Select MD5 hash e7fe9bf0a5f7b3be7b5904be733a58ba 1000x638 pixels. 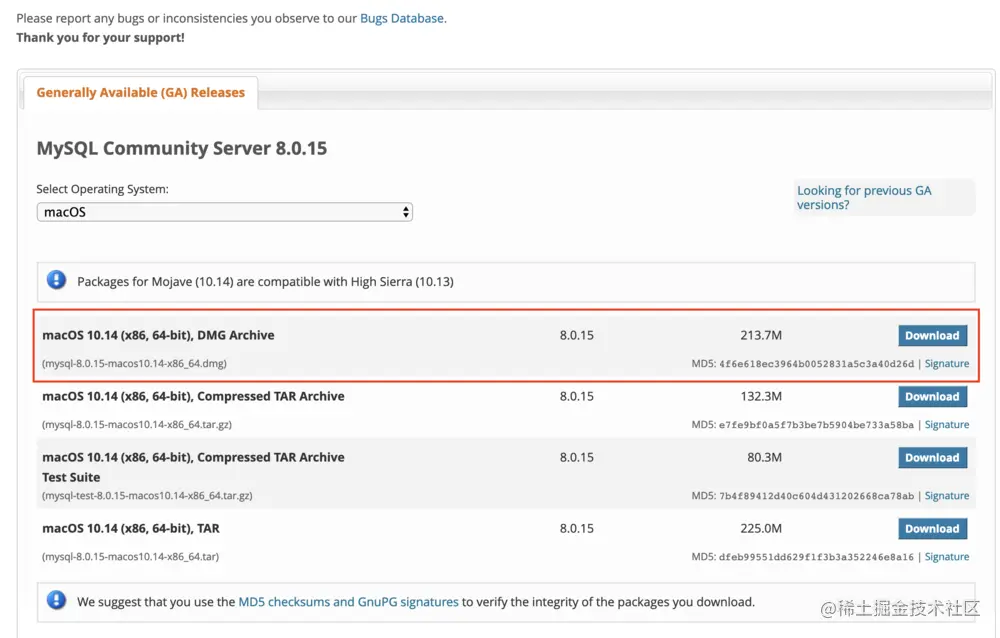[816, 425]
